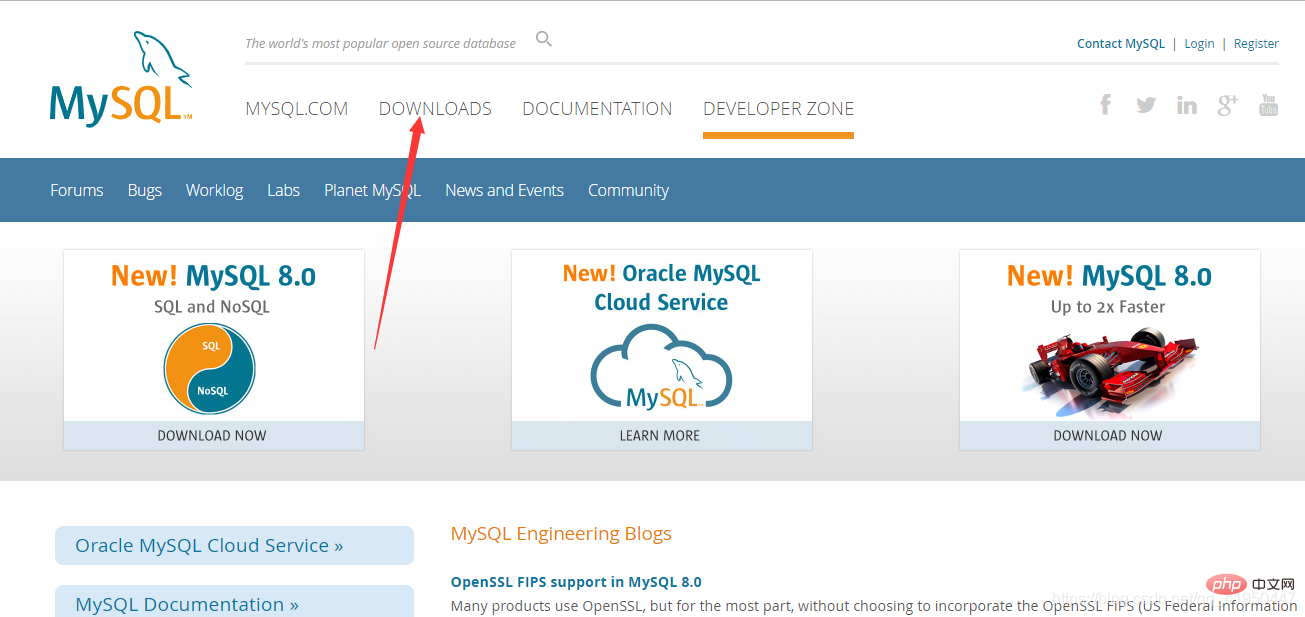
Task: Open Oracle MySQL Cloud Service » button
Action: coord(234,545)
